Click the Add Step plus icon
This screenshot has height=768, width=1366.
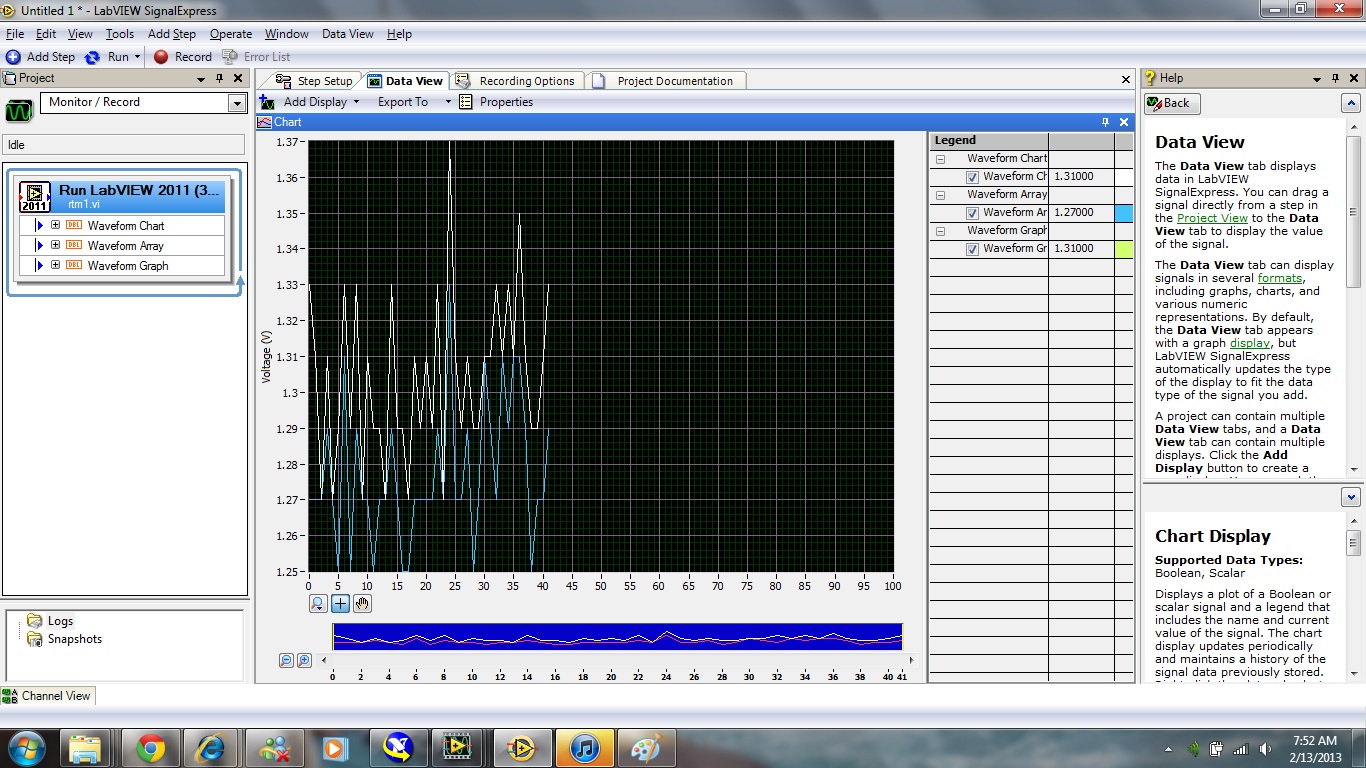(13, 57)
